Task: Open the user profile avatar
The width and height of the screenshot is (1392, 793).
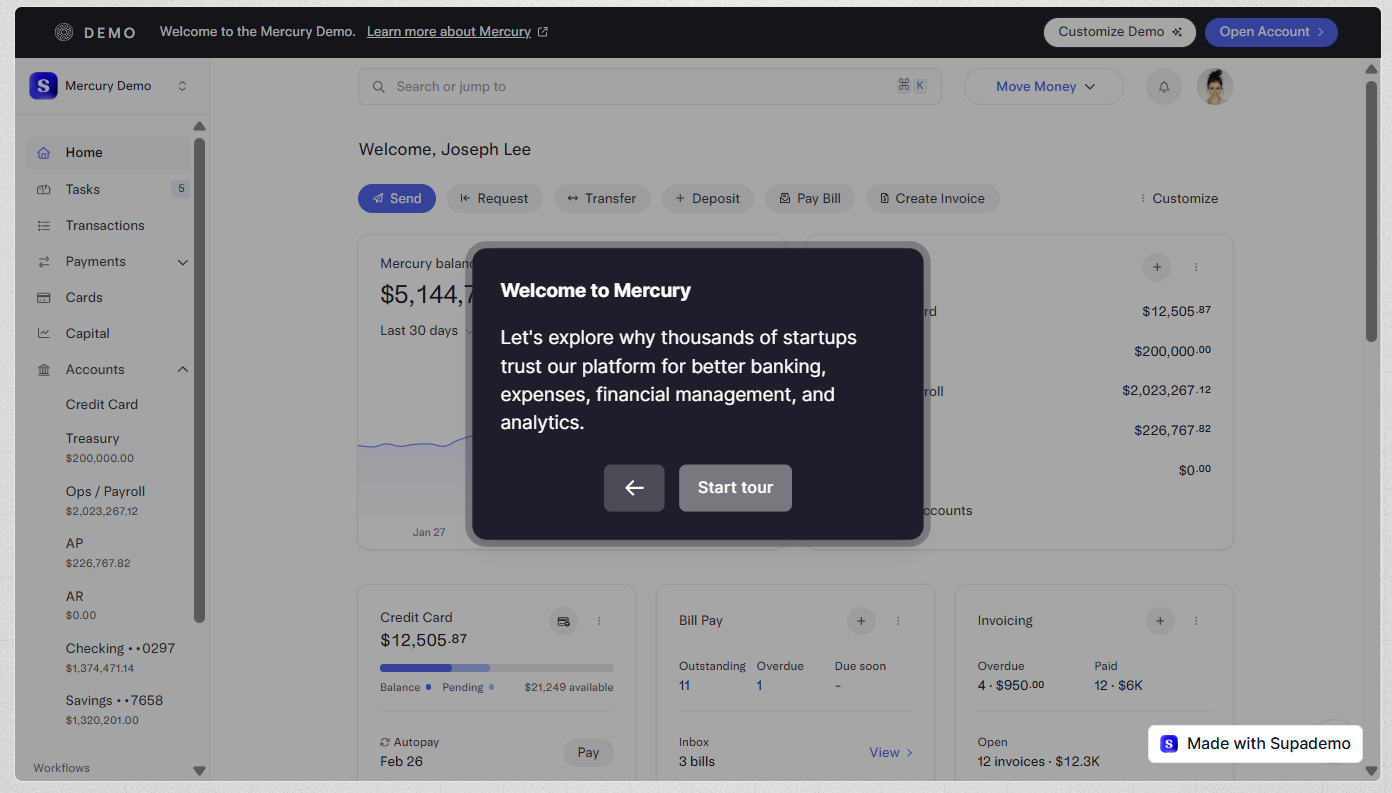Action: 1215,87
